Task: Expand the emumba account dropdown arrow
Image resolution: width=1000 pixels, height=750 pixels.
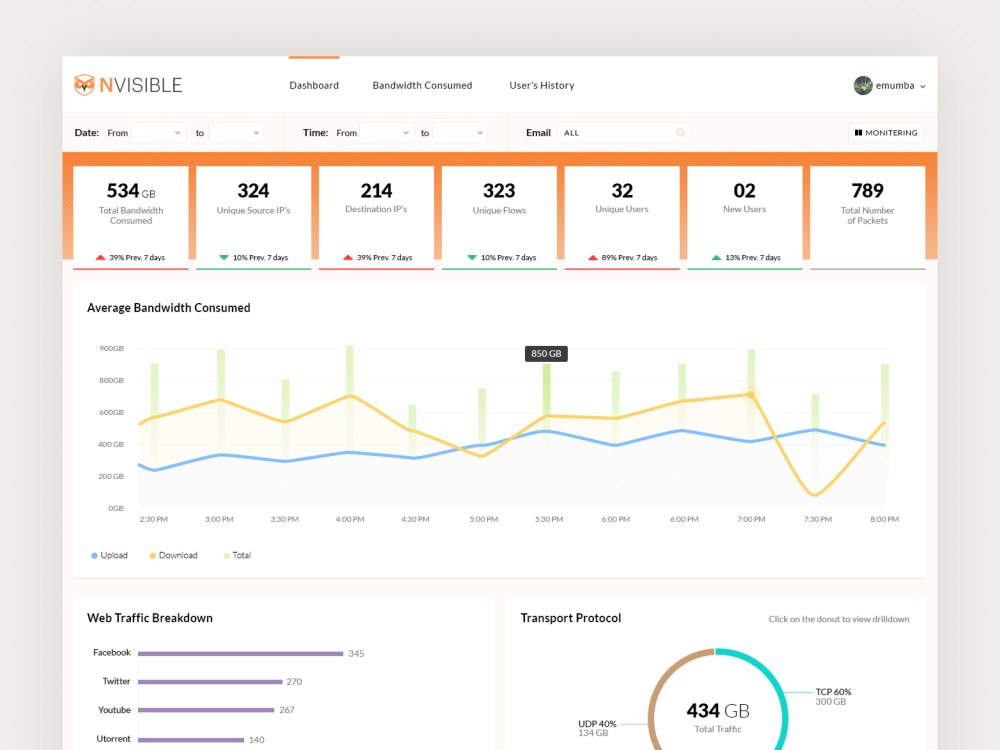Action: pyautogui.click(x=923, y=86)
